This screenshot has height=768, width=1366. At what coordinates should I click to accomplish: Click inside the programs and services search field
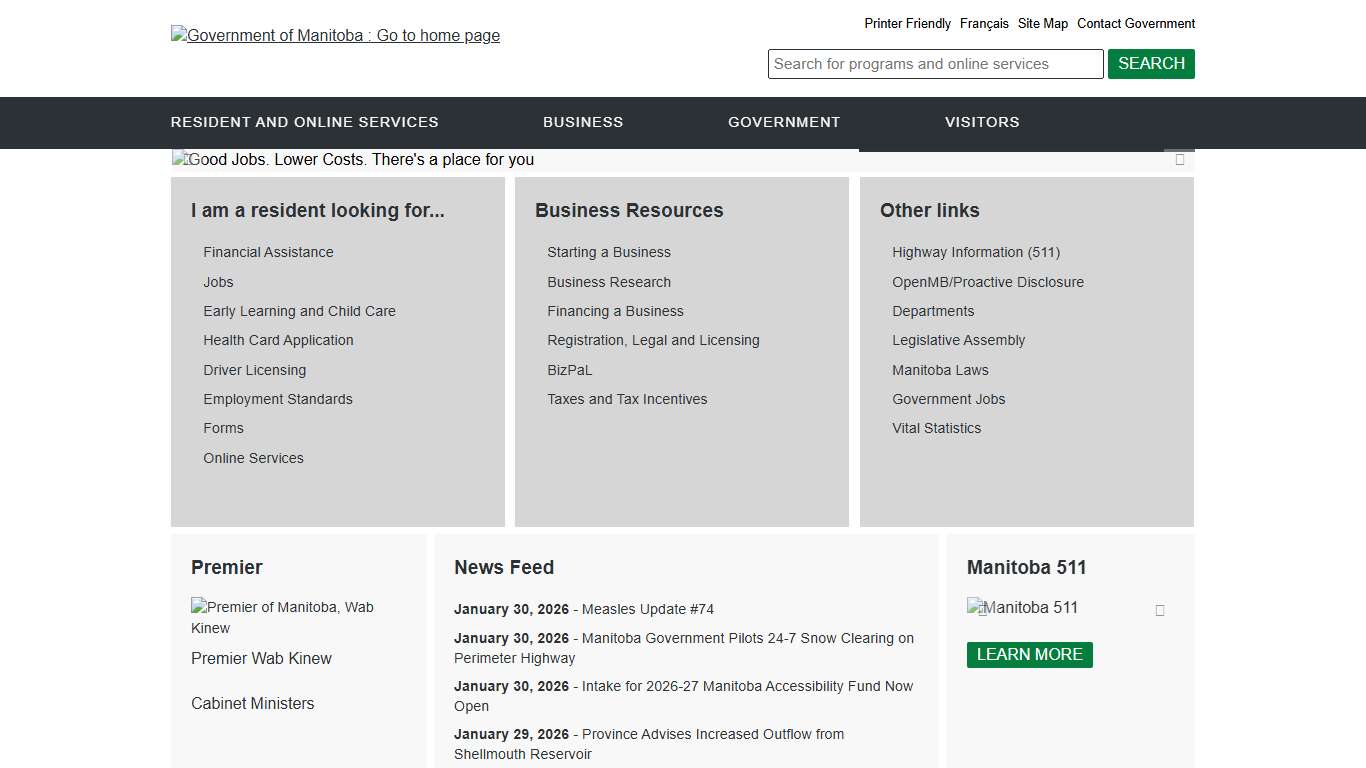(935, 63)
